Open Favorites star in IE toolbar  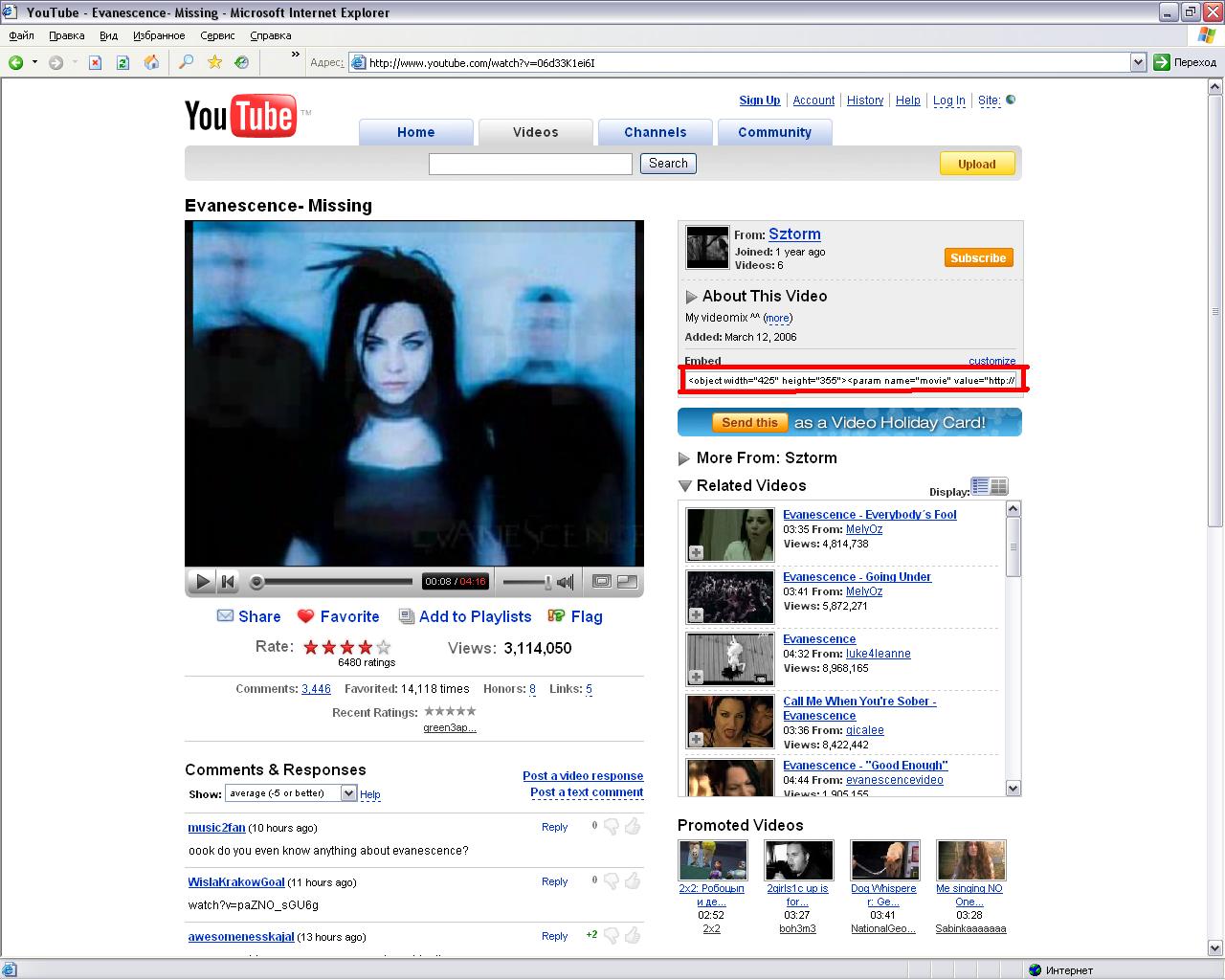coord(214,62)
